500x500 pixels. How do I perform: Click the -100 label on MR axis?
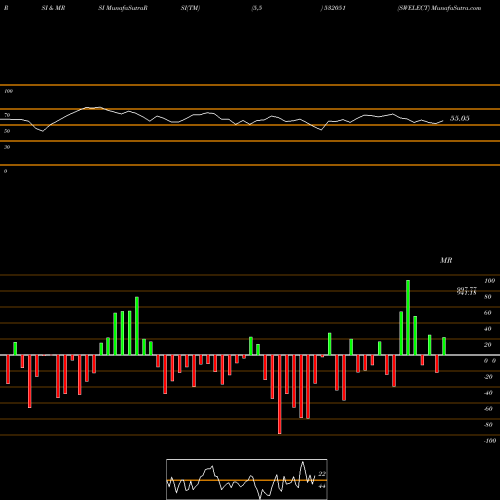pos(490,441)
